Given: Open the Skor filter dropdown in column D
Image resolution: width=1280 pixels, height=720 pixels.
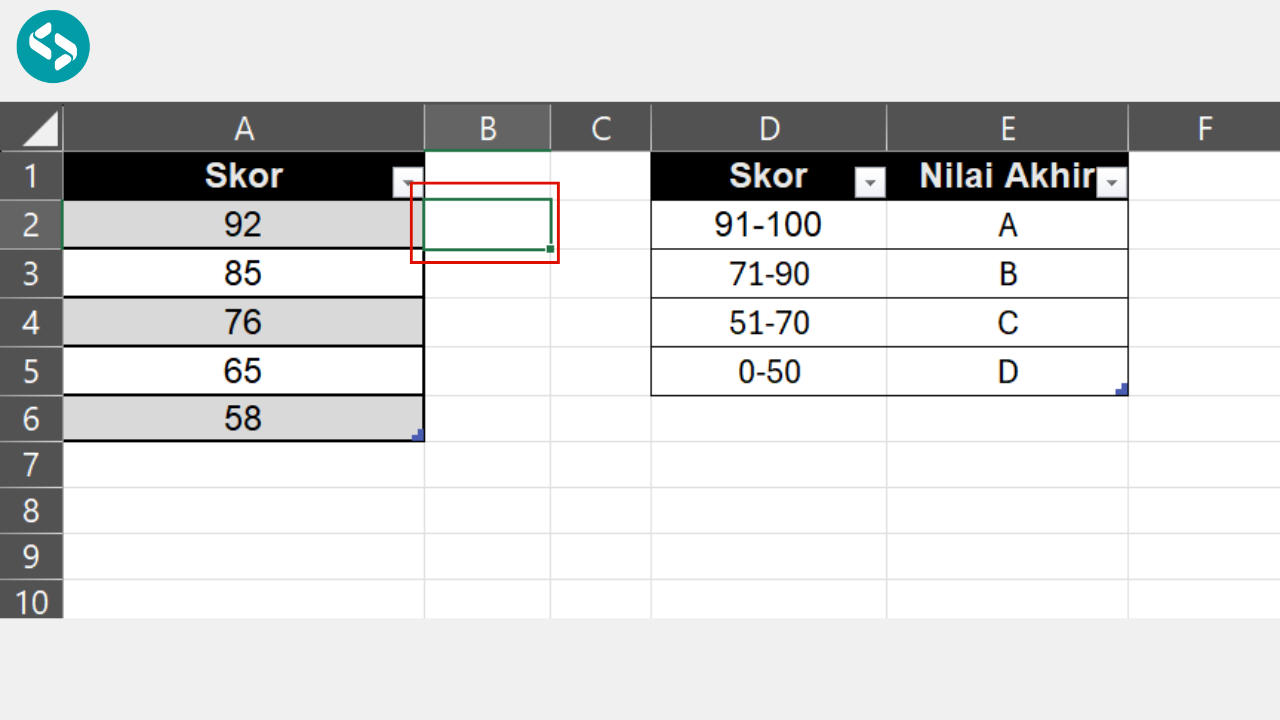Looking at the screenshot, I should pos(870,183).
